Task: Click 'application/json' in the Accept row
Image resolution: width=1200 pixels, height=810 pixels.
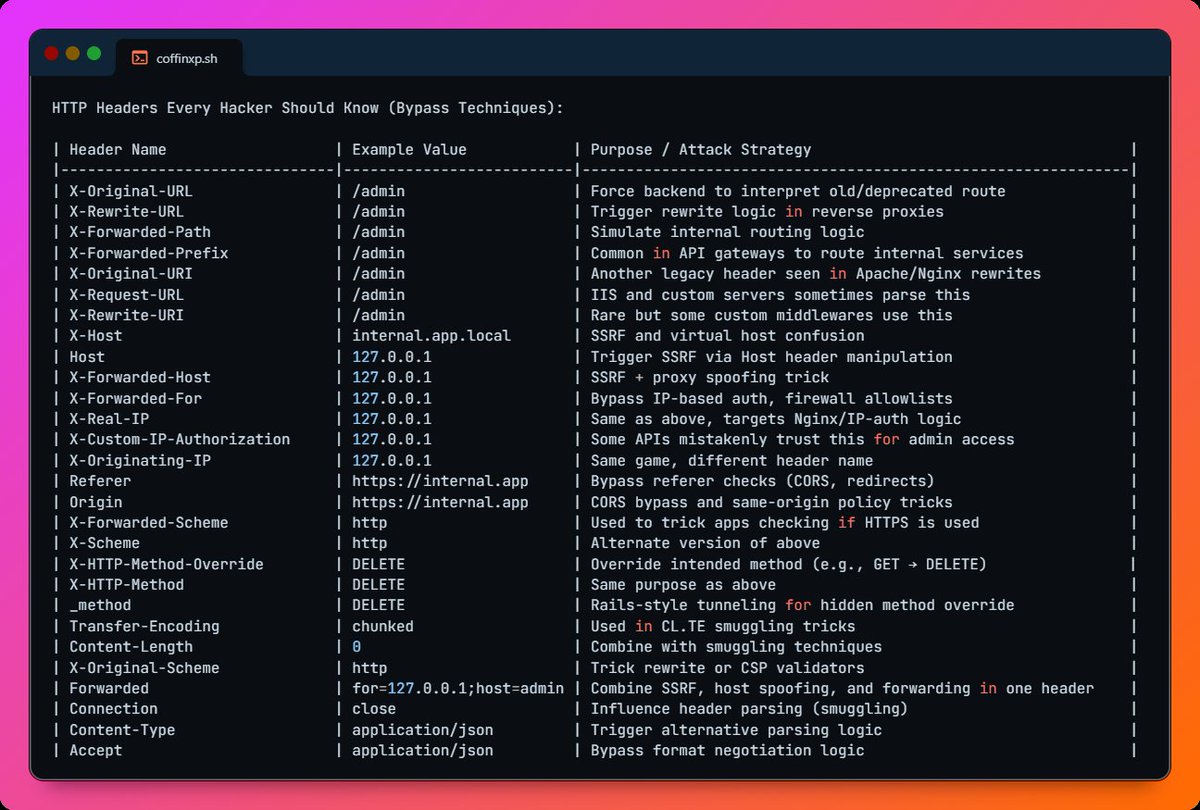Action: tap(422, 750)
